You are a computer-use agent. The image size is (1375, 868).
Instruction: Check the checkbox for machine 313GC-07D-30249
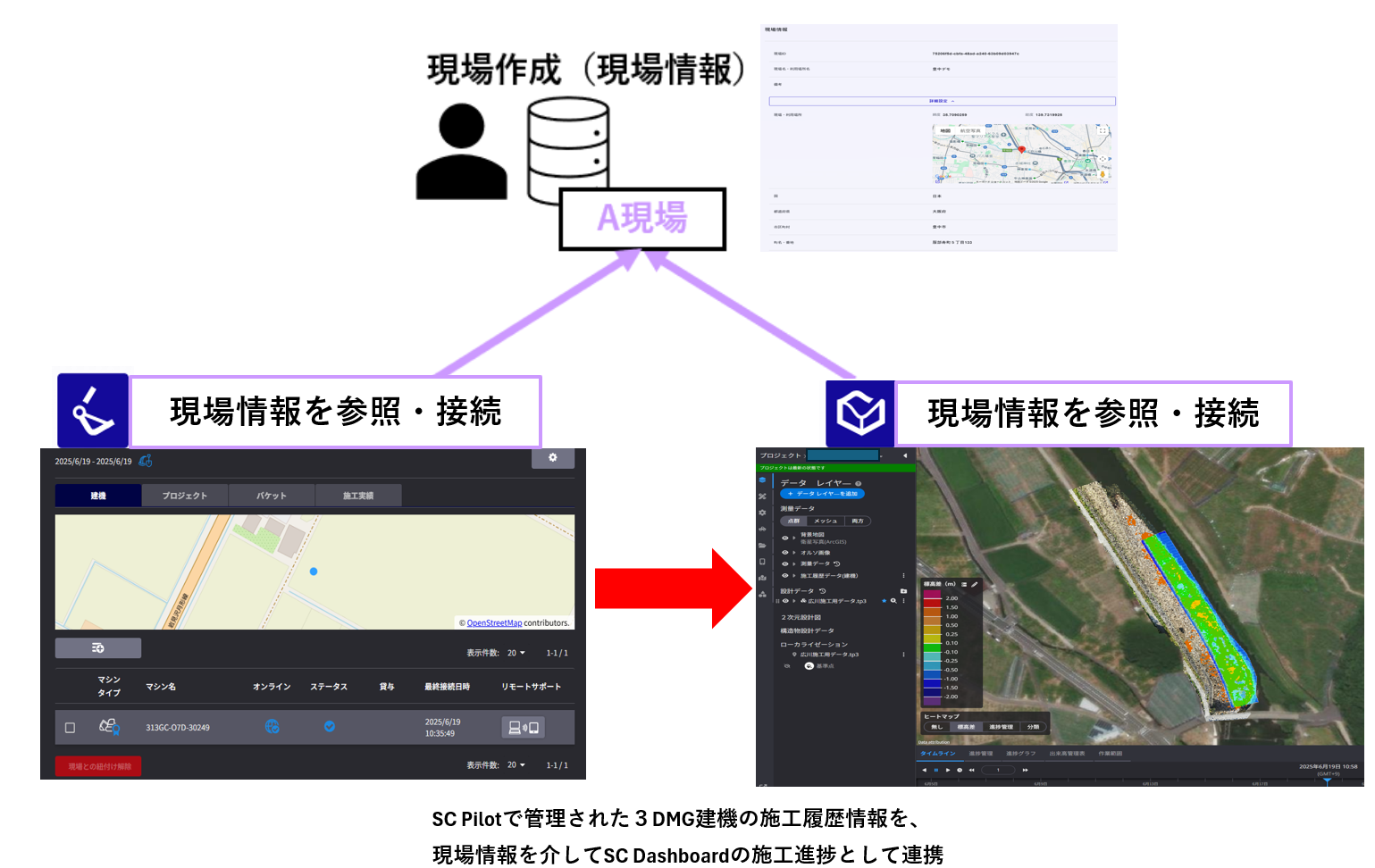tap(70, 728)
